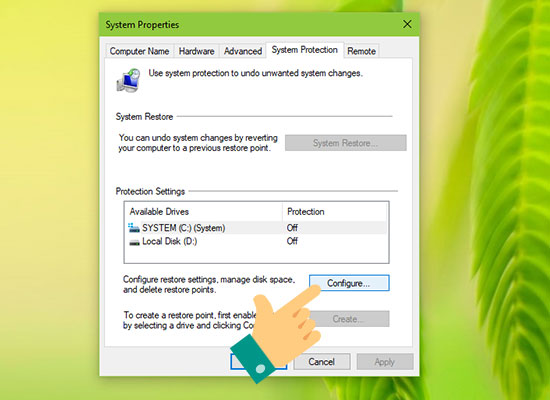Apply the system protection changes
This screenshot has width=550, height=400.
click(x=385, y=362)
